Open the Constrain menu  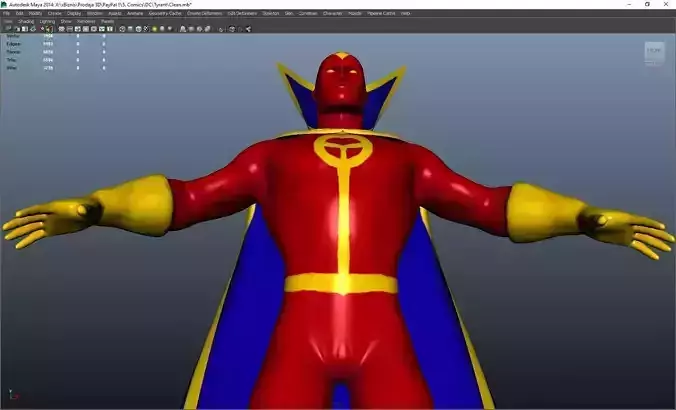click(308, 13)
